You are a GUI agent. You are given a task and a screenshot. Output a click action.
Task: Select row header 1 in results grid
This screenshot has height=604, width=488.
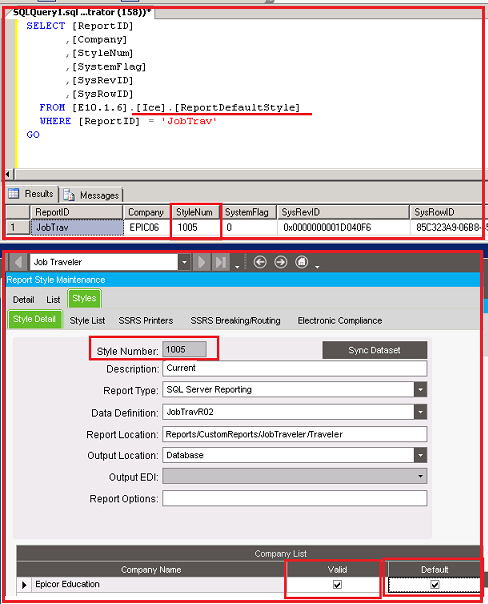18,228
